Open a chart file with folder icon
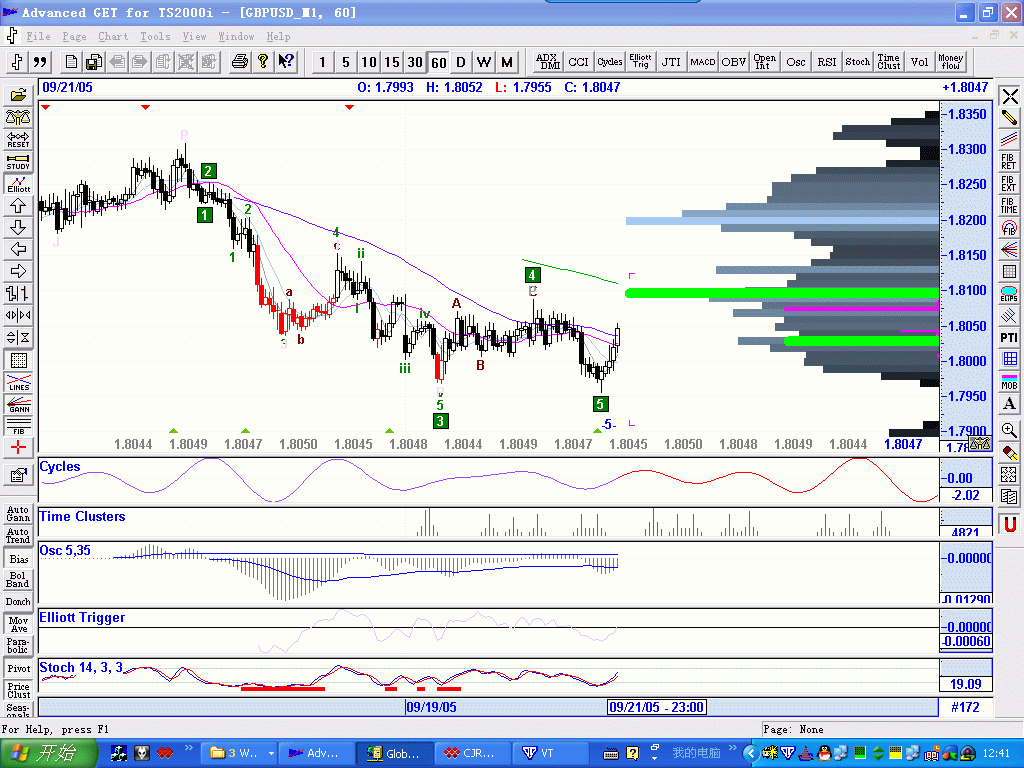The image size is (1024, 768). [x=18, y=95]
